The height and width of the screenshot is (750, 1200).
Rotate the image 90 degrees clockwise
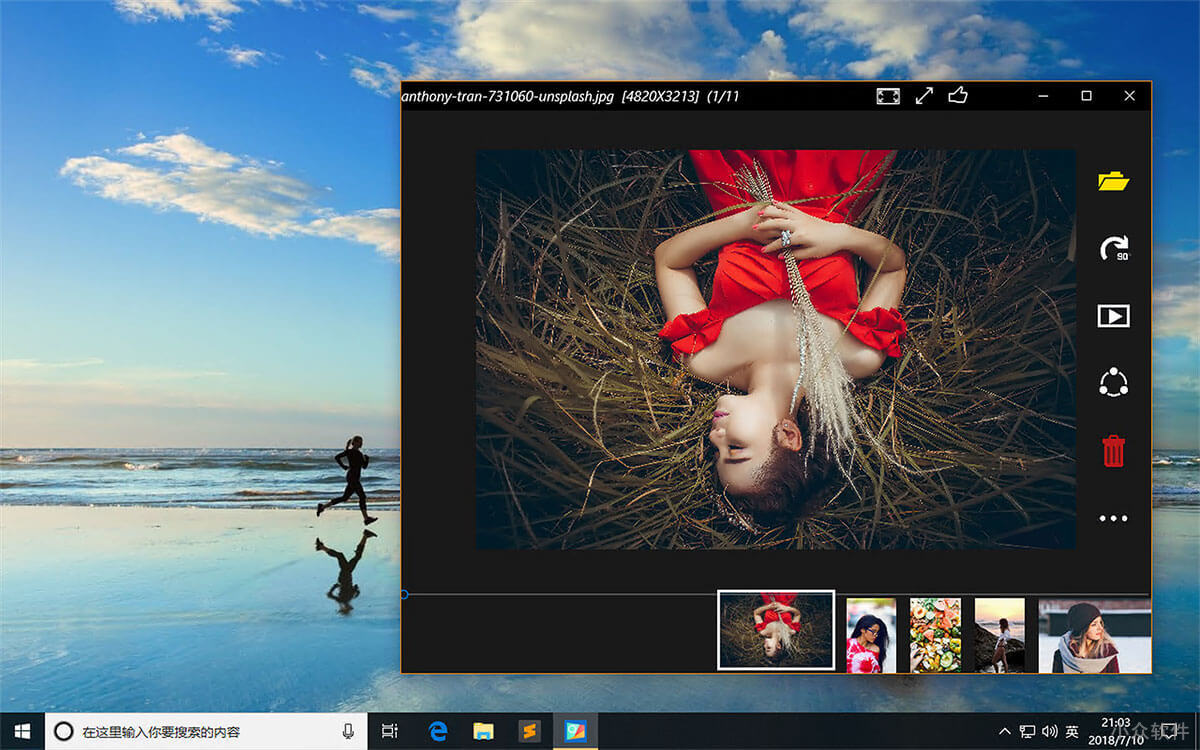coord(1113,249)
